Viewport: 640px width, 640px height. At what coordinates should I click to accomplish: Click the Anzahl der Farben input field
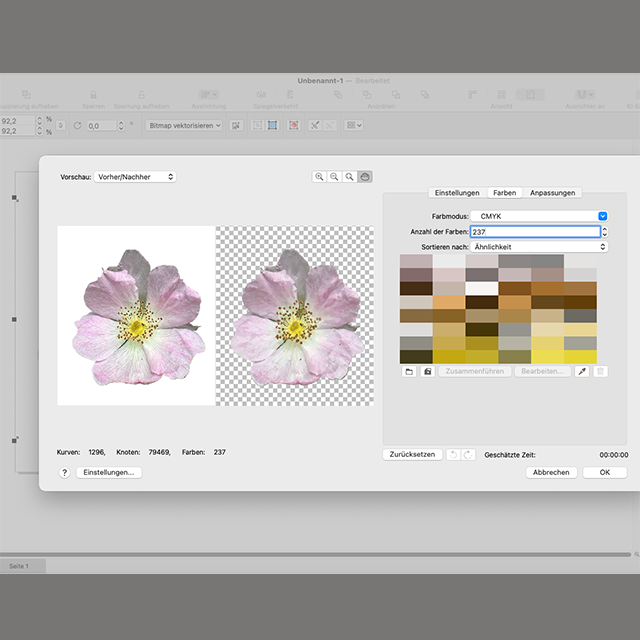(x=534, y=231)
